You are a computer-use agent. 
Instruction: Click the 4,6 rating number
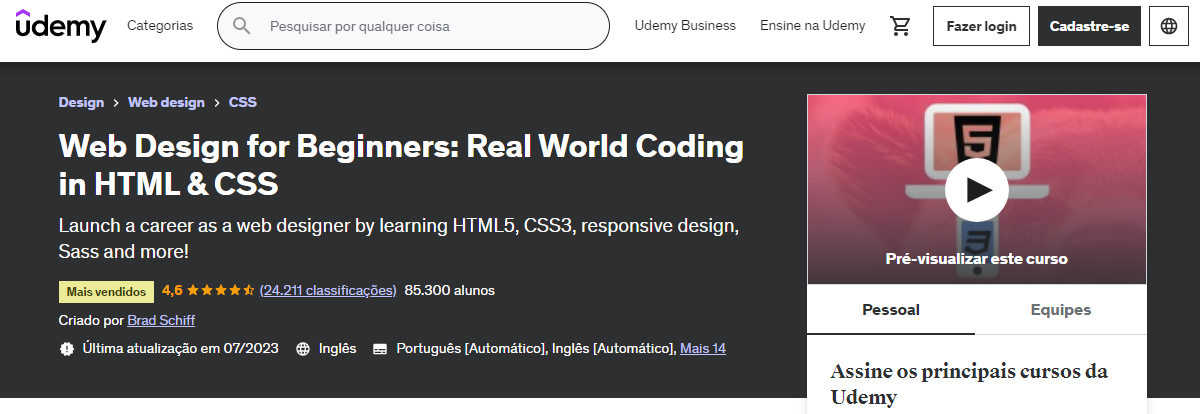(x=172, y=291)
